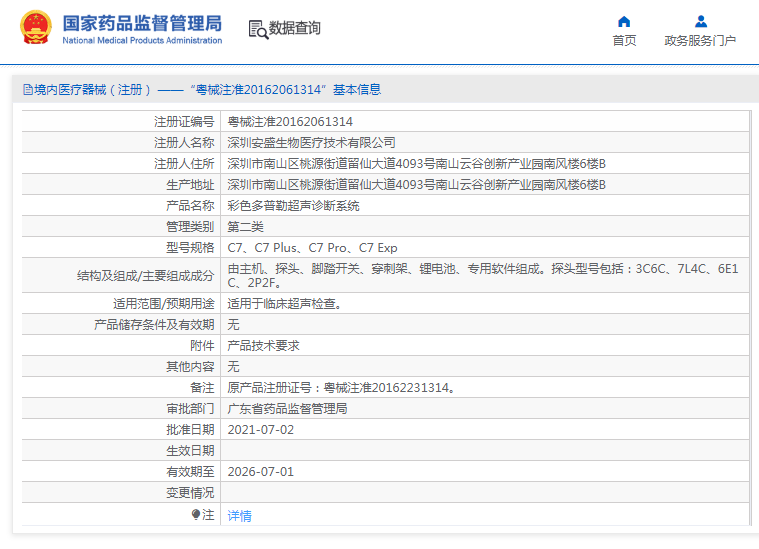
Task: Click the document icon beside 境内医疗器械 heading
Action: 27,90
